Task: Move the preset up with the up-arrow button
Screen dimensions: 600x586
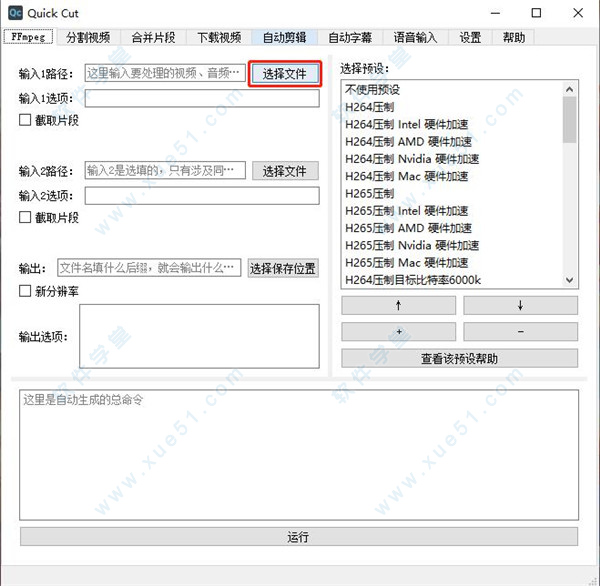Action: 398,305
